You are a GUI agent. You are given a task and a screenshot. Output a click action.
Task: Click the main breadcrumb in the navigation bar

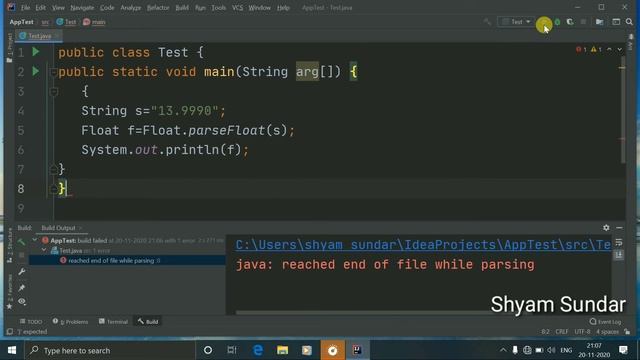click(x=95, y=22)
